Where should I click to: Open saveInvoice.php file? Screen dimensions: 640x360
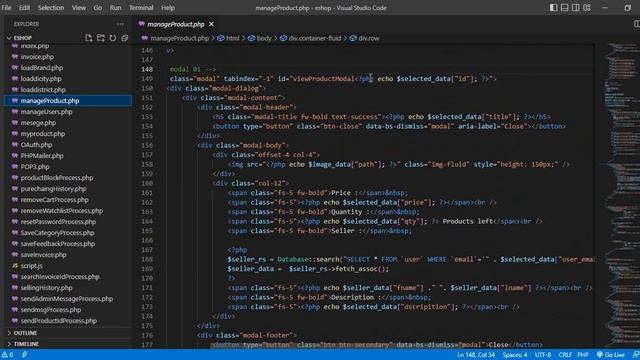pos(43,255)
